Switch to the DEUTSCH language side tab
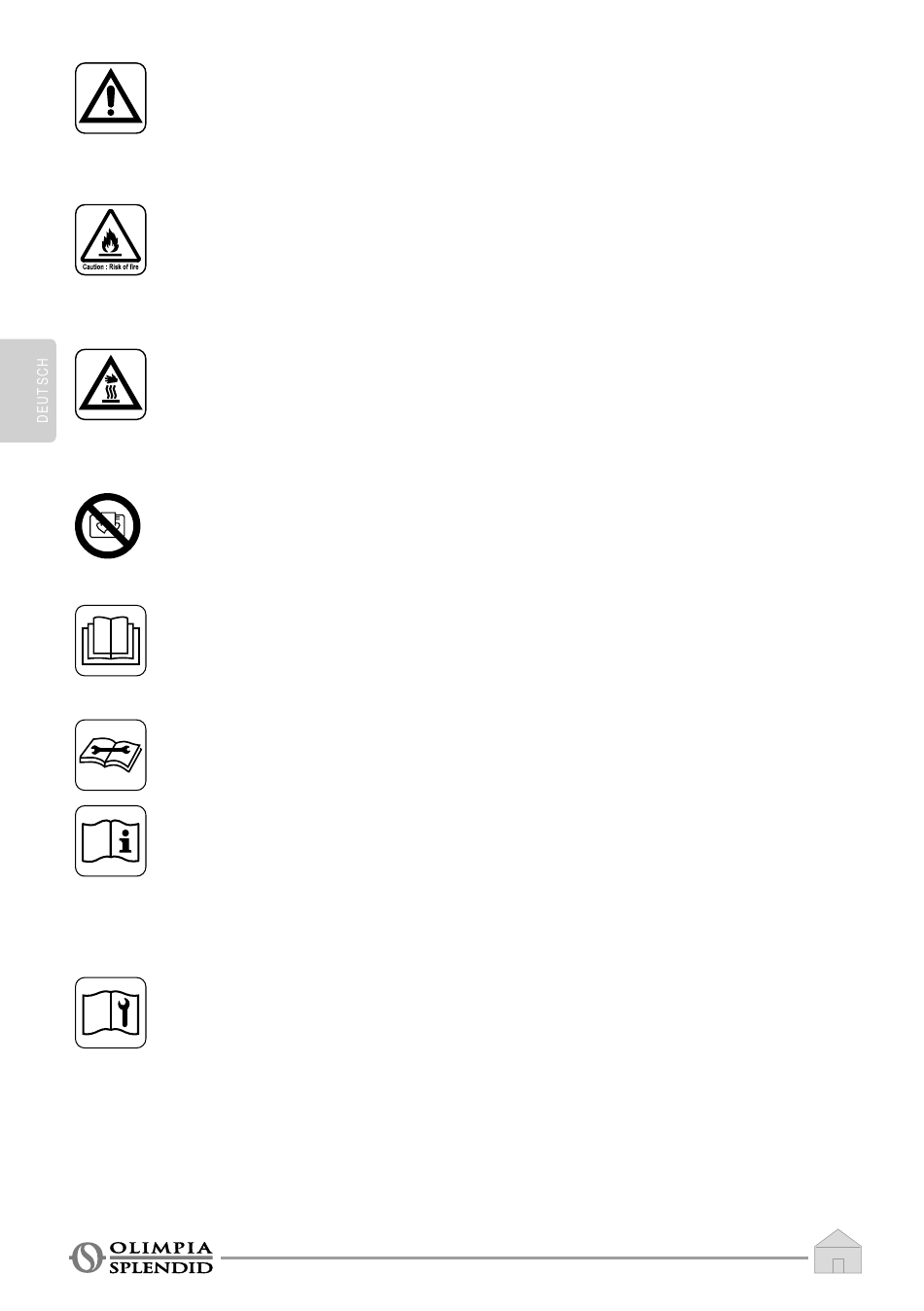The height and width of the screenshot is (1311, 924). pos(28,391)
